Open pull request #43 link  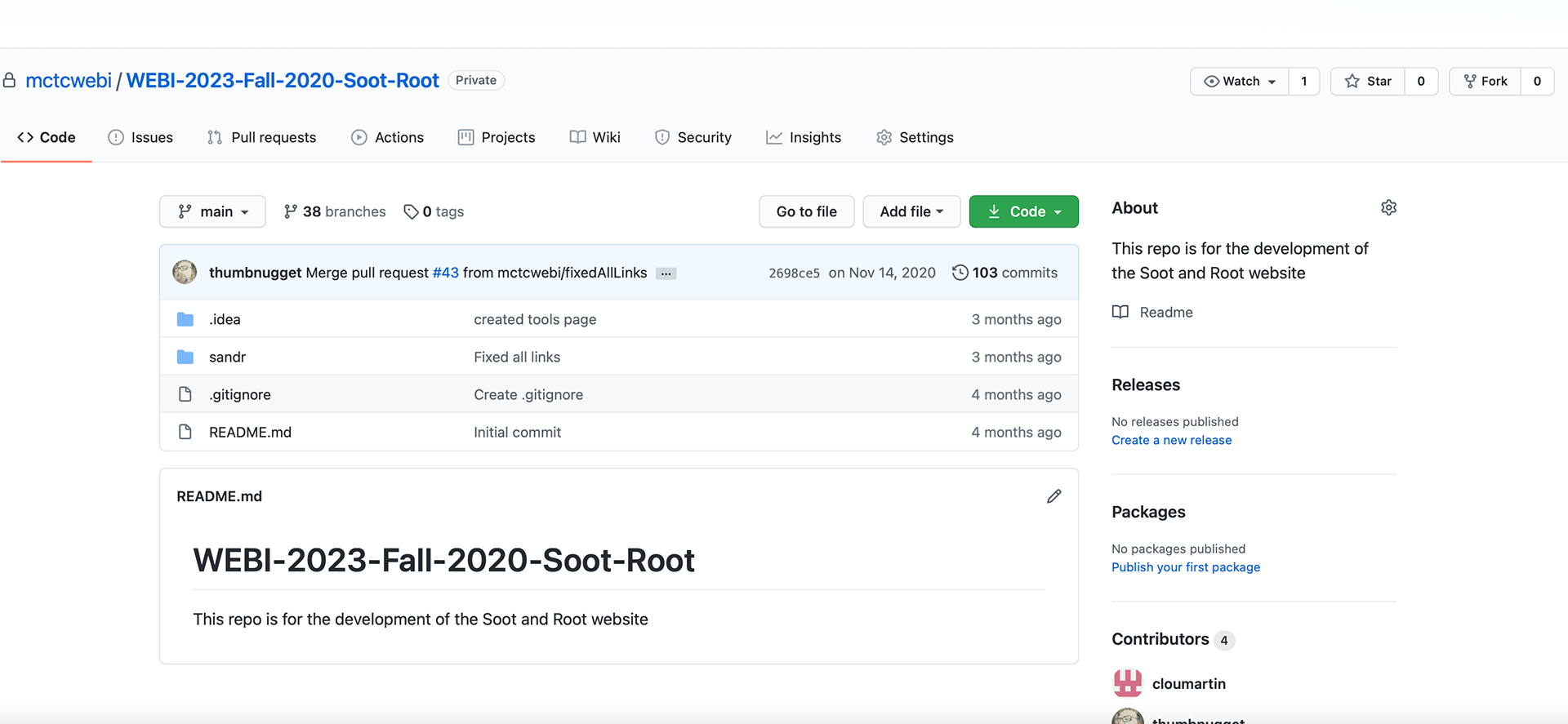click(446, 273)
